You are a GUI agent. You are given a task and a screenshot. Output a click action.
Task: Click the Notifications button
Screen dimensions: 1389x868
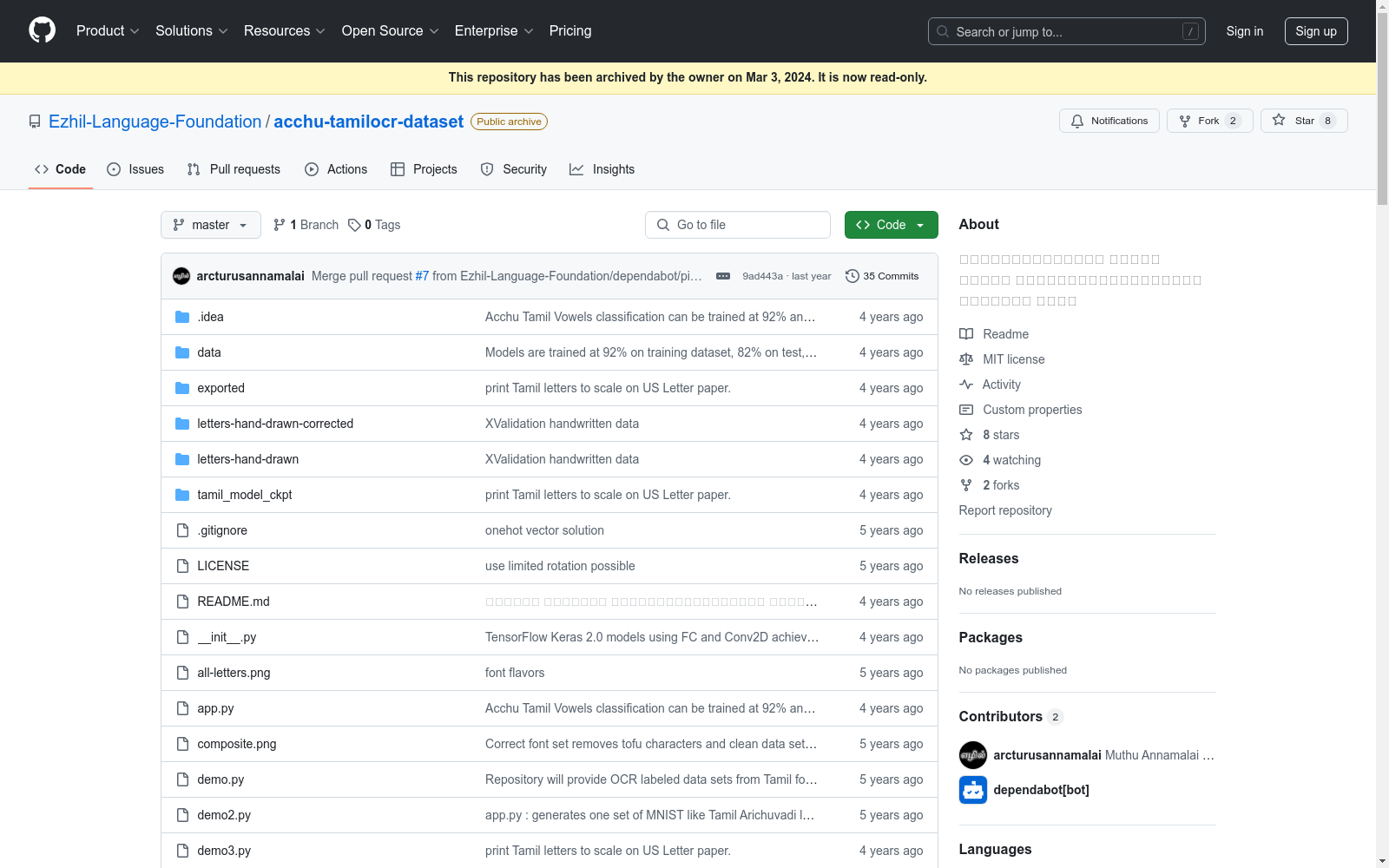click(1109, 121)
